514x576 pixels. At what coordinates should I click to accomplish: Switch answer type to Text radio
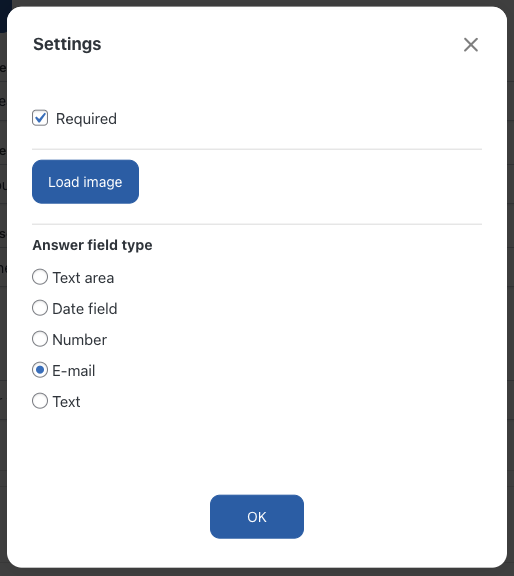point(40,401)
